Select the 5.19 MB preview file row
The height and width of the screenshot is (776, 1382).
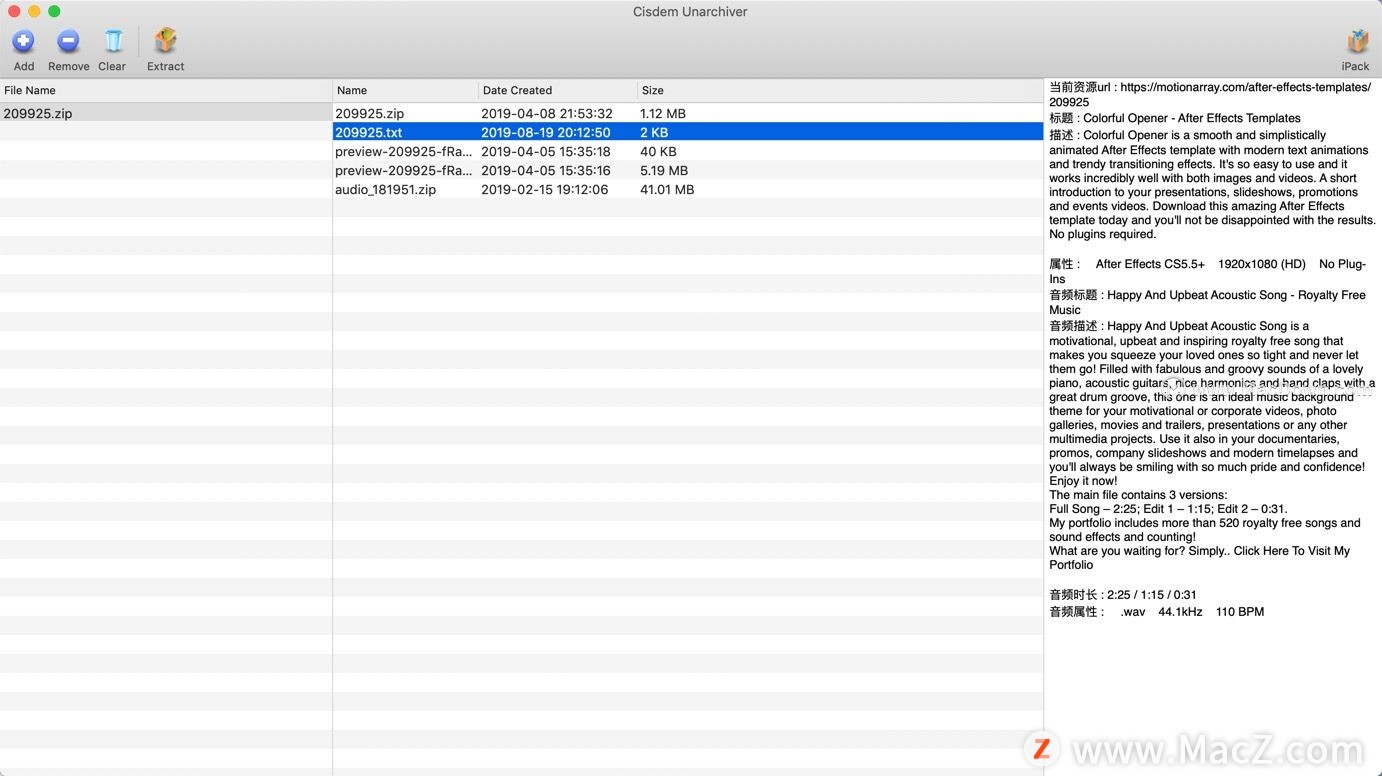click(688, 170)
